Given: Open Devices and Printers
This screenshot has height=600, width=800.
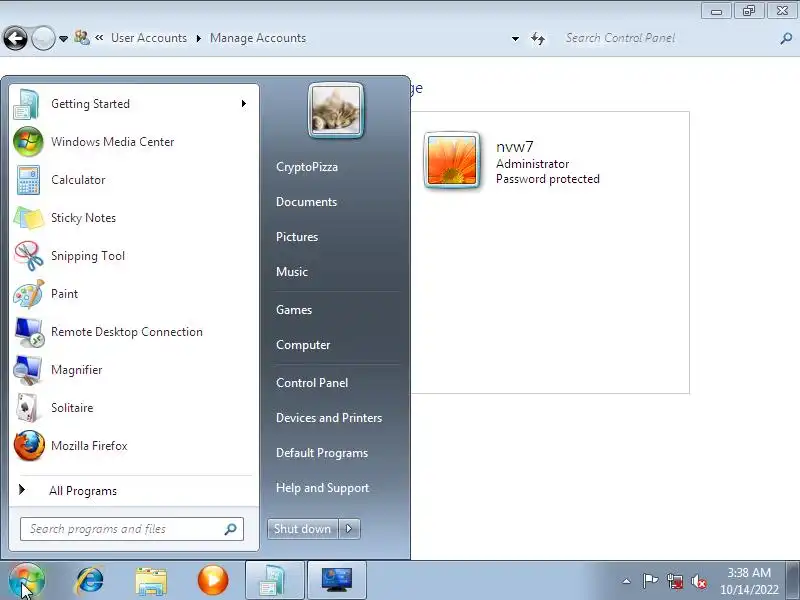Looking at the screenshot, I should (x=329, y=418).
